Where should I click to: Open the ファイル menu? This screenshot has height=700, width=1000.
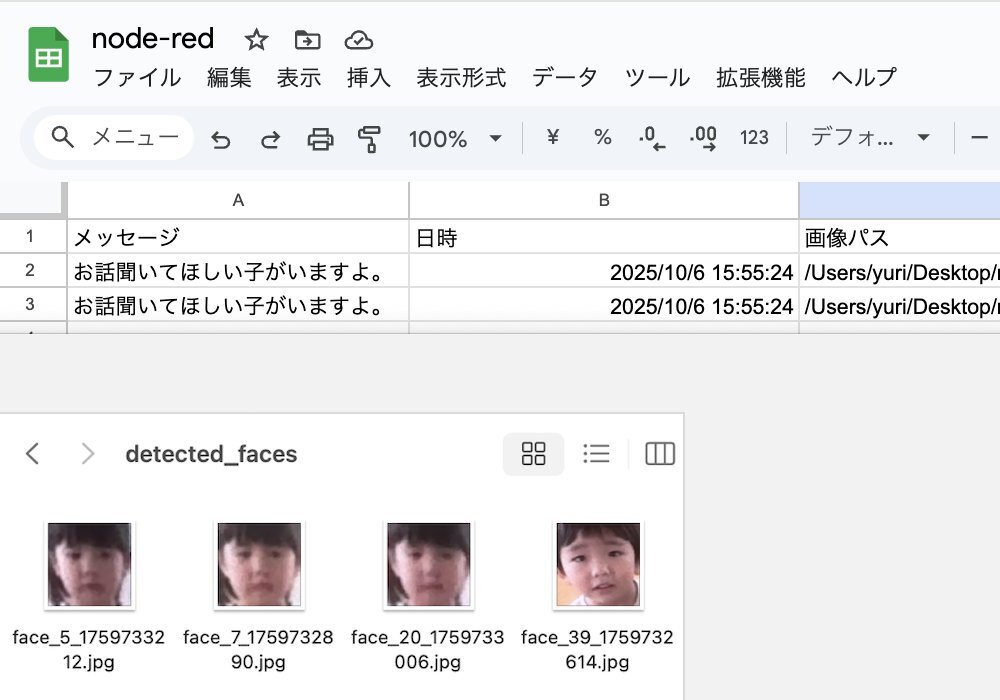(137, 78)
